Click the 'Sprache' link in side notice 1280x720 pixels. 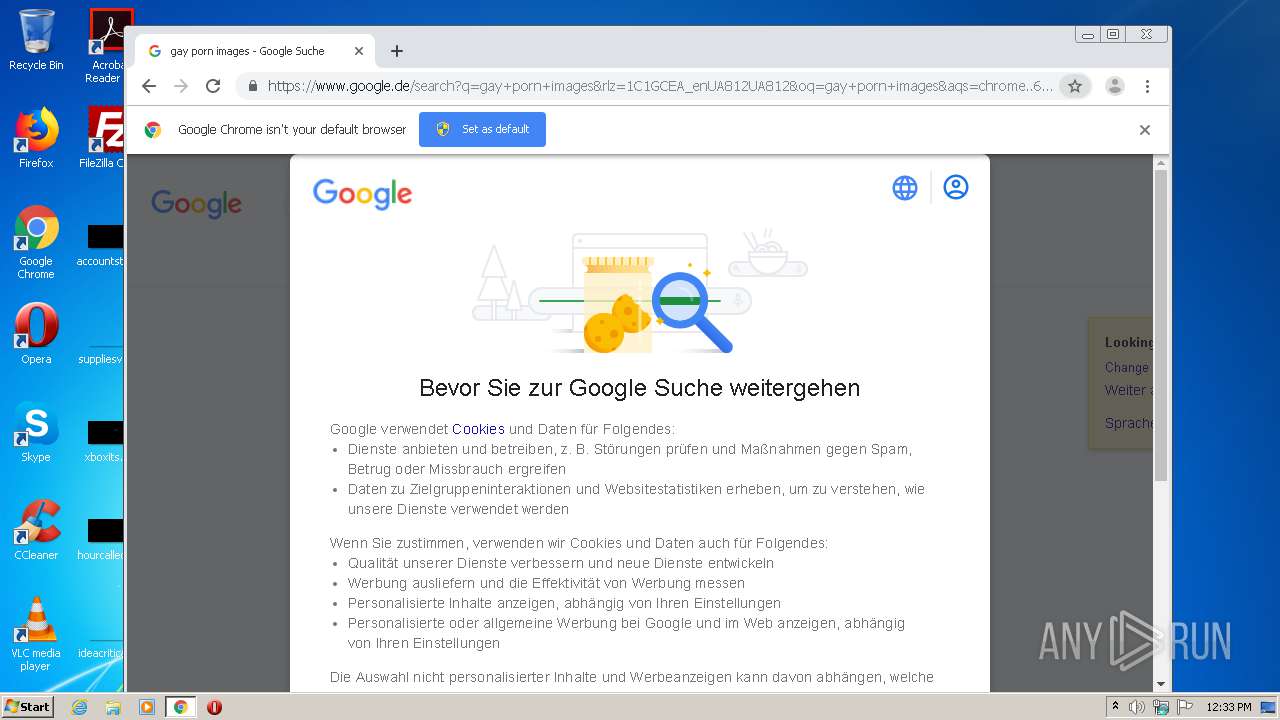[1129, 423]
